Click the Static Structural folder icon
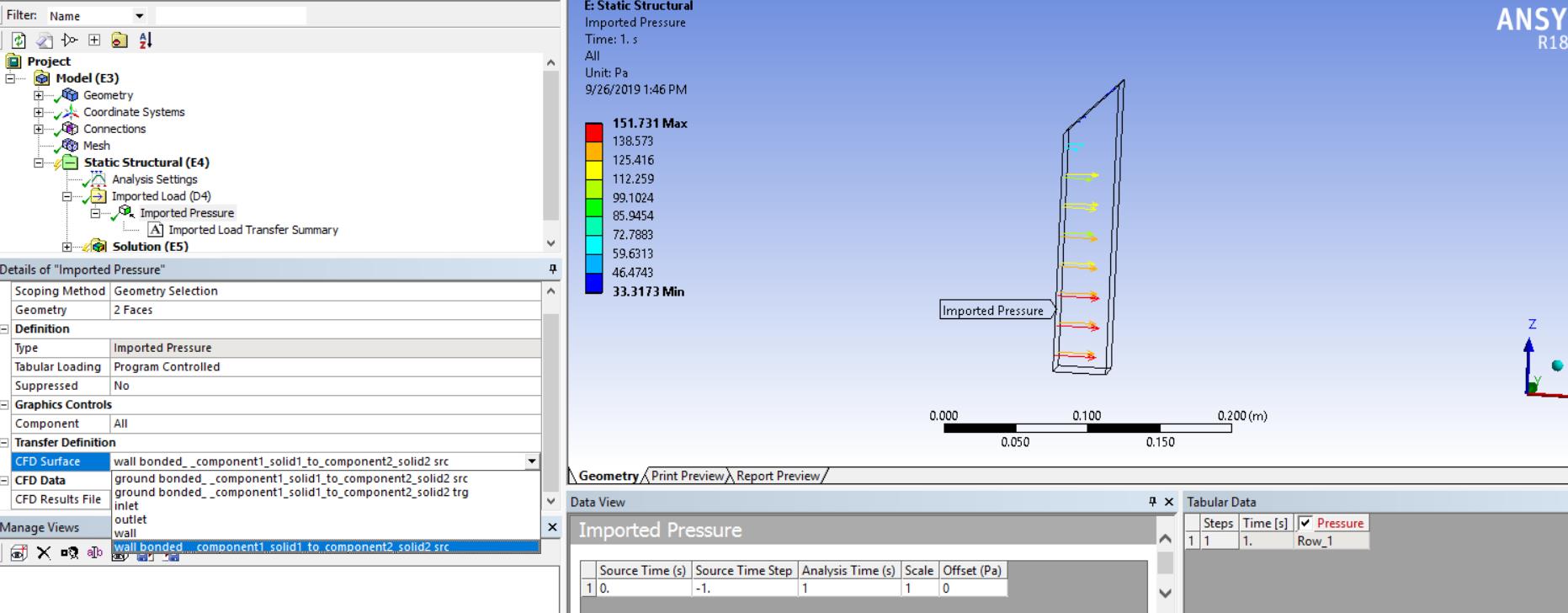 click(x=71, y=163)
